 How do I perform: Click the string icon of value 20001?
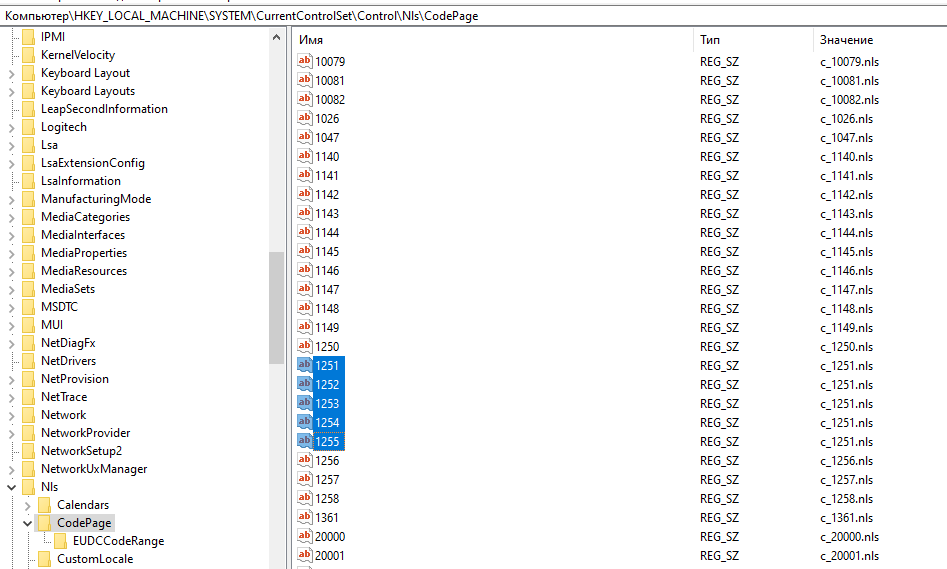click(304, 555)
